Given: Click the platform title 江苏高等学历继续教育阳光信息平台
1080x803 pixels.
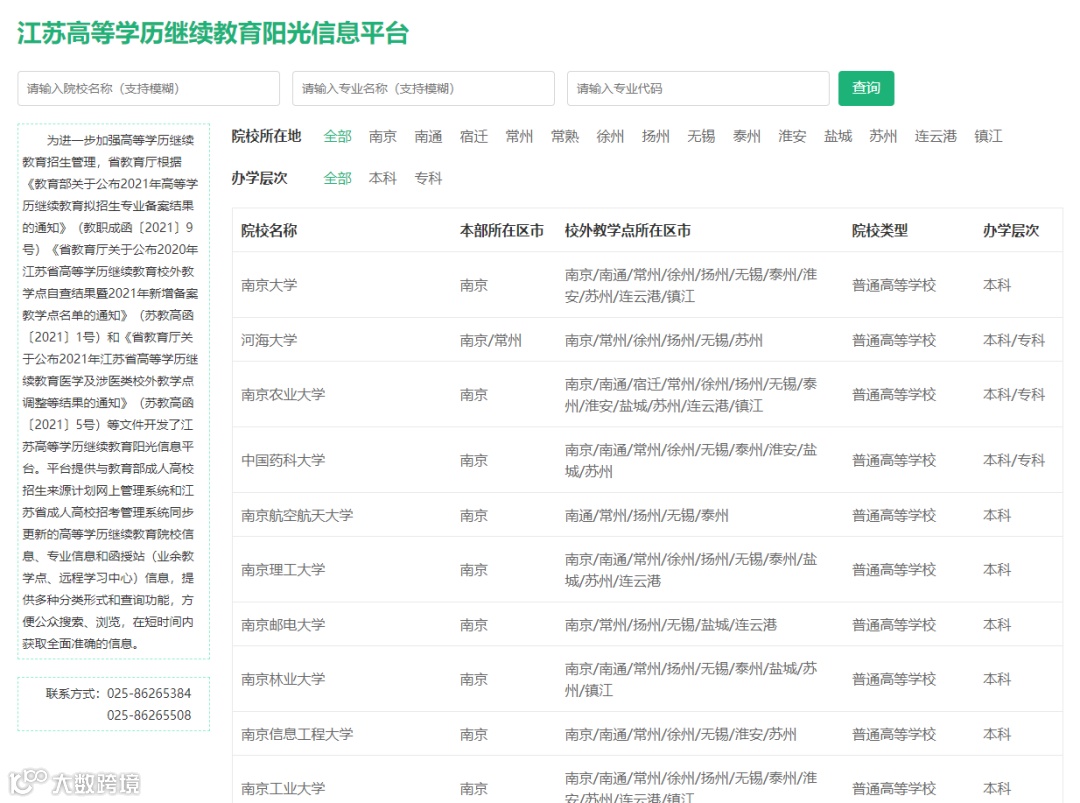Looking at the screenshot, I should (213, 33).
